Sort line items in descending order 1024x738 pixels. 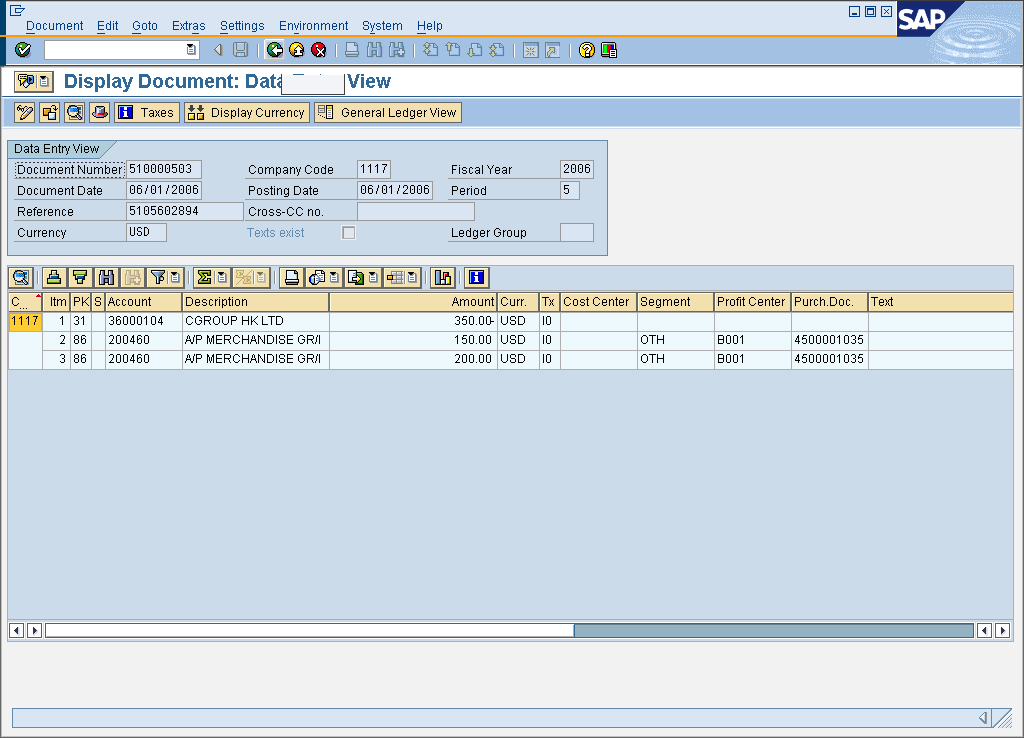click(x=80, y=278)
